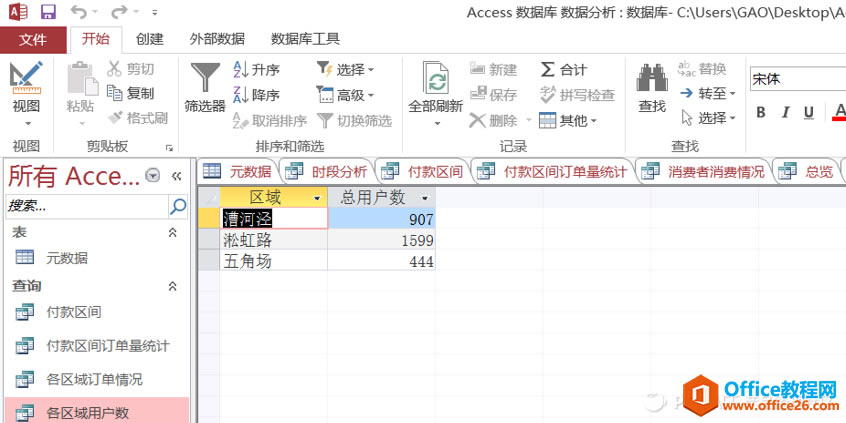The width and height of the screenshot is (846, 423).
Task: Toggle Italic text formatting
Action: pyautogui.click(x=786, y=112)
